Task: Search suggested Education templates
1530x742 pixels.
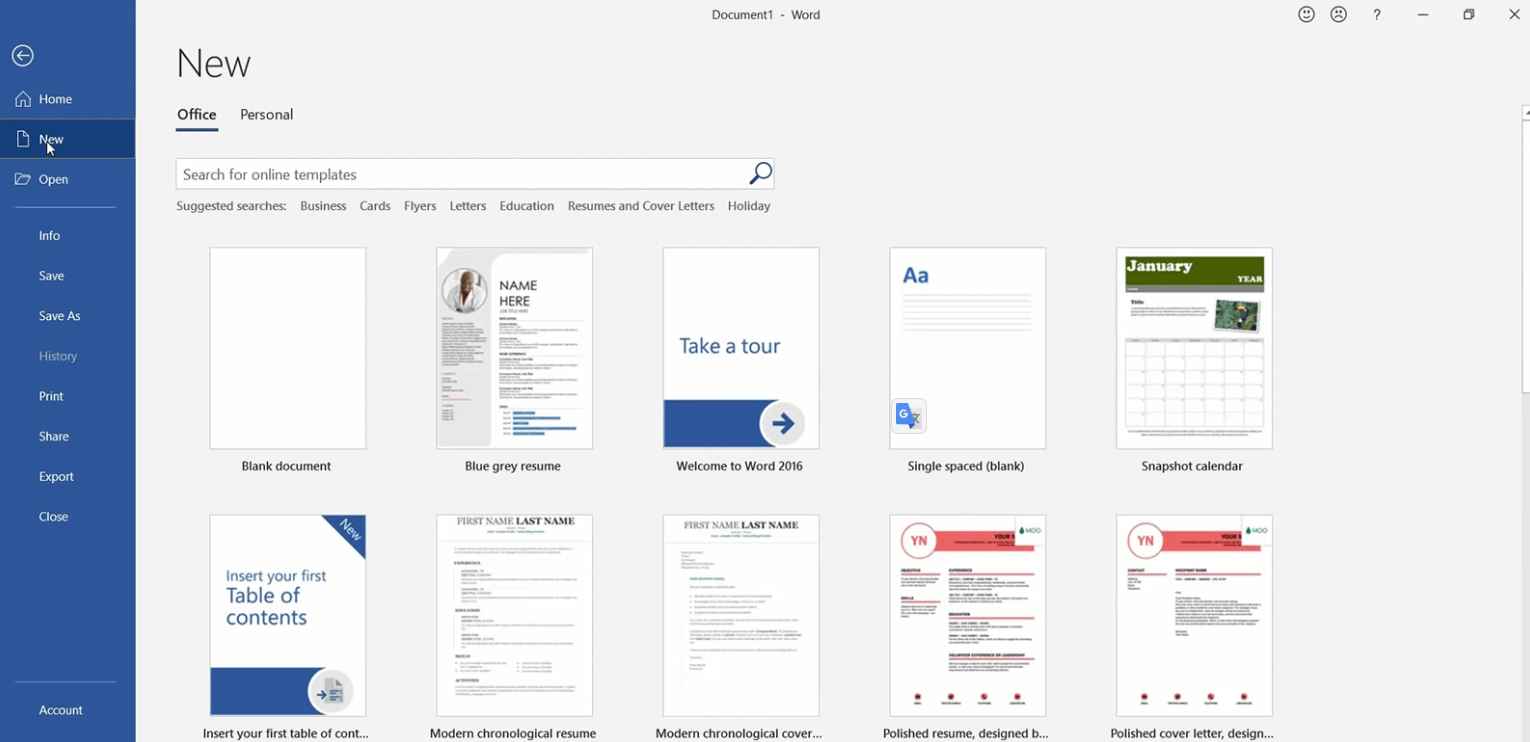Action: [527, 206]
